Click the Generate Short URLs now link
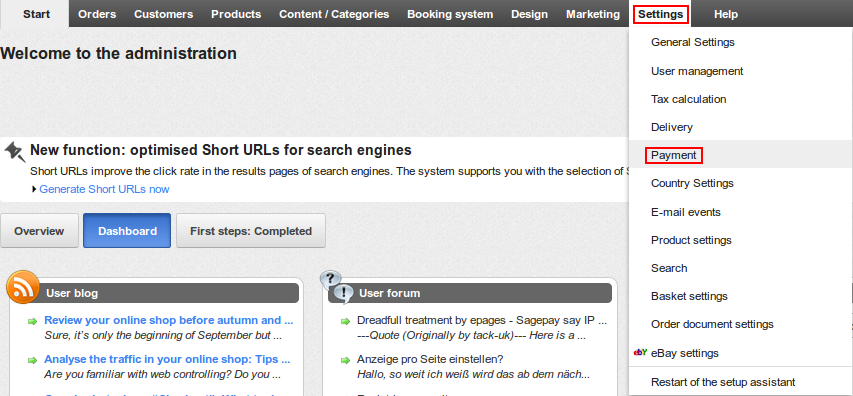This screenshot has width=853, height=396. [104, 189]
